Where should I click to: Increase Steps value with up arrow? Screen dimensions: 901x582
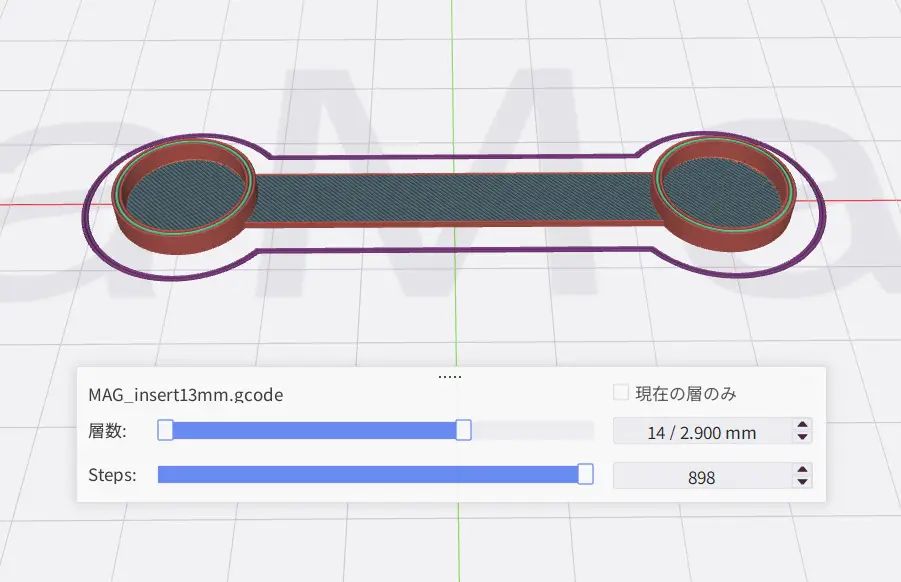point(801,470)
